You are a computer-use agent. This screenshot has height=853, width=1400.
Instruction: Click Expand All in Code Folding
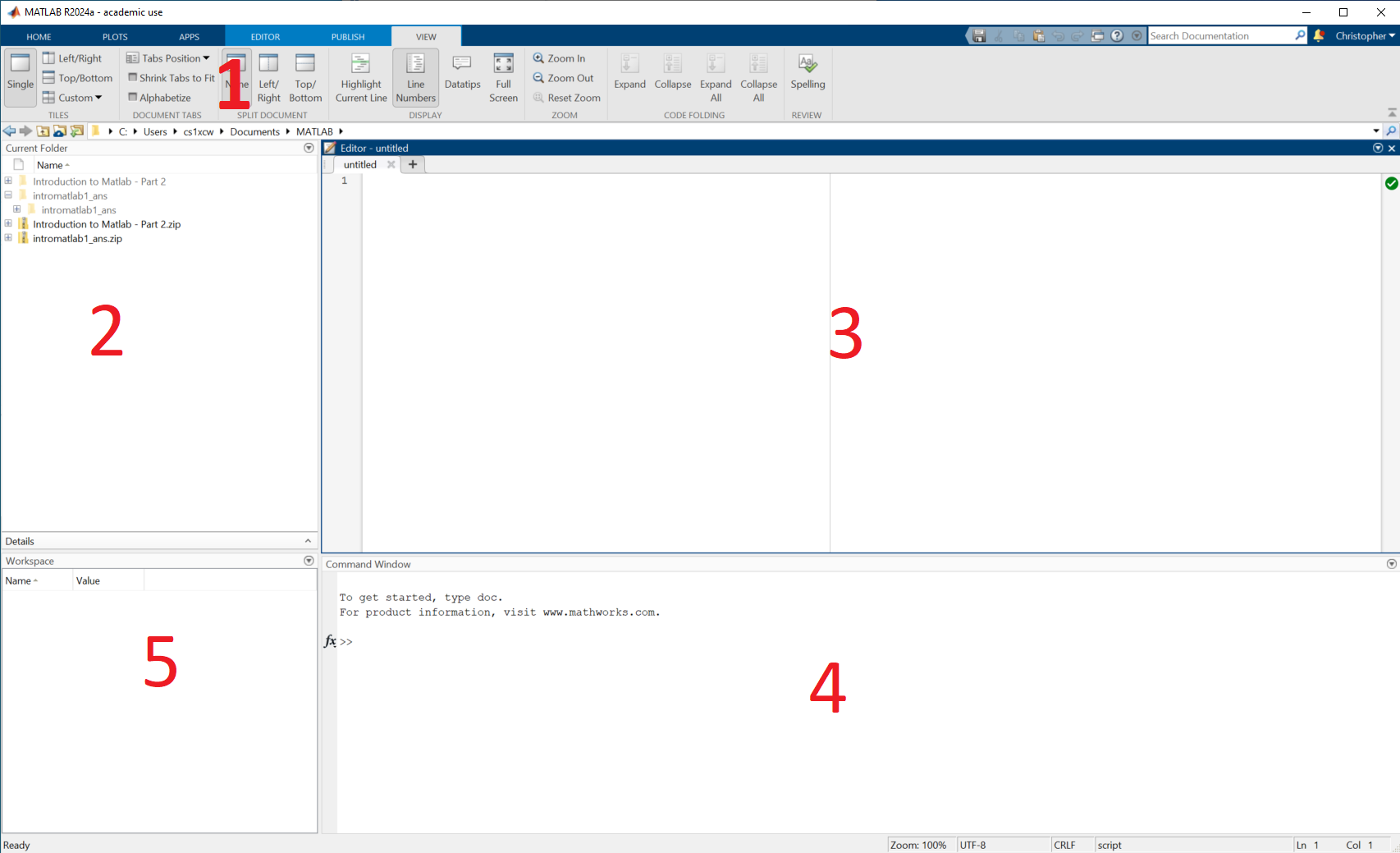tap(715, 76)
